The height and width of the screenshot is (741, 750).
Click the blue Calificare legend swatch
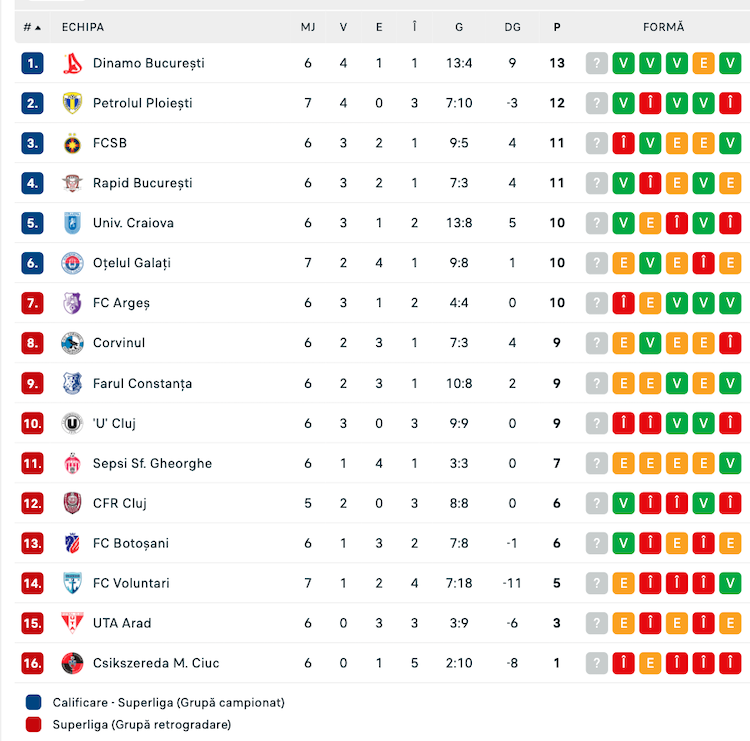33,702
